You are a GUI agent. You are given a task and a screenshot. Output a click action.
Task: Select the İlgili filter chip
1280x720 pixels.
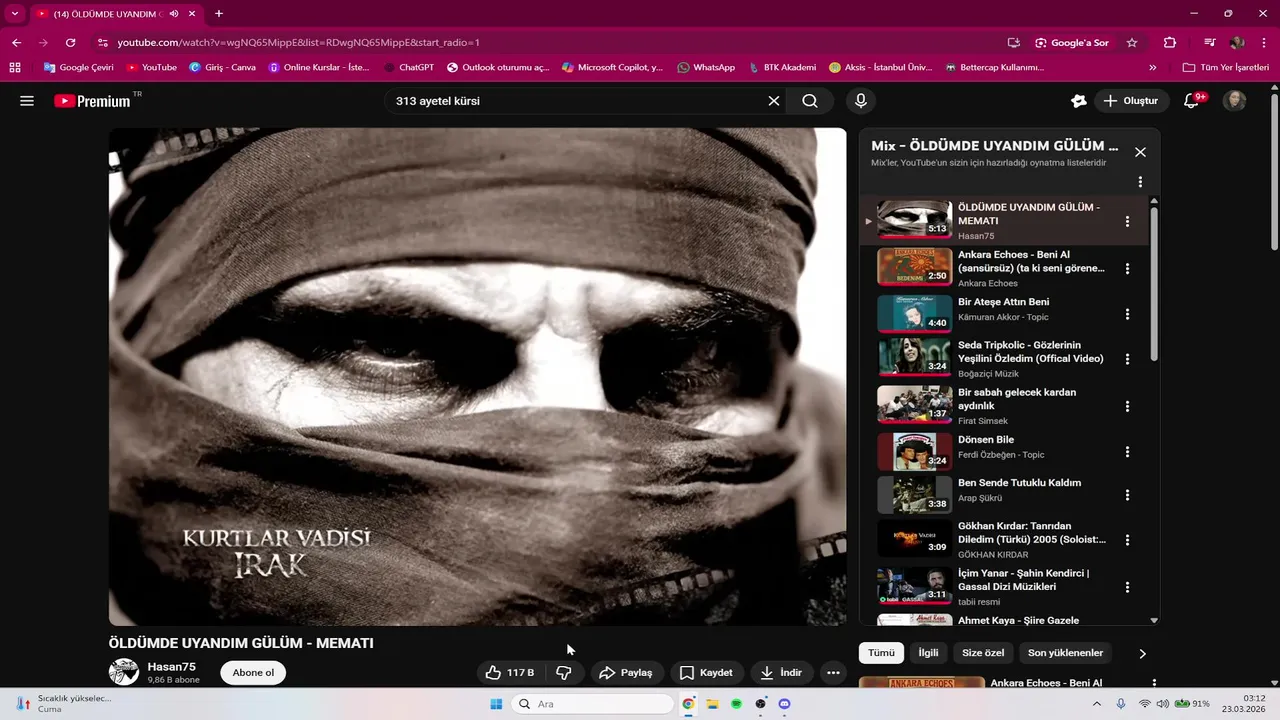pos(929,653)
